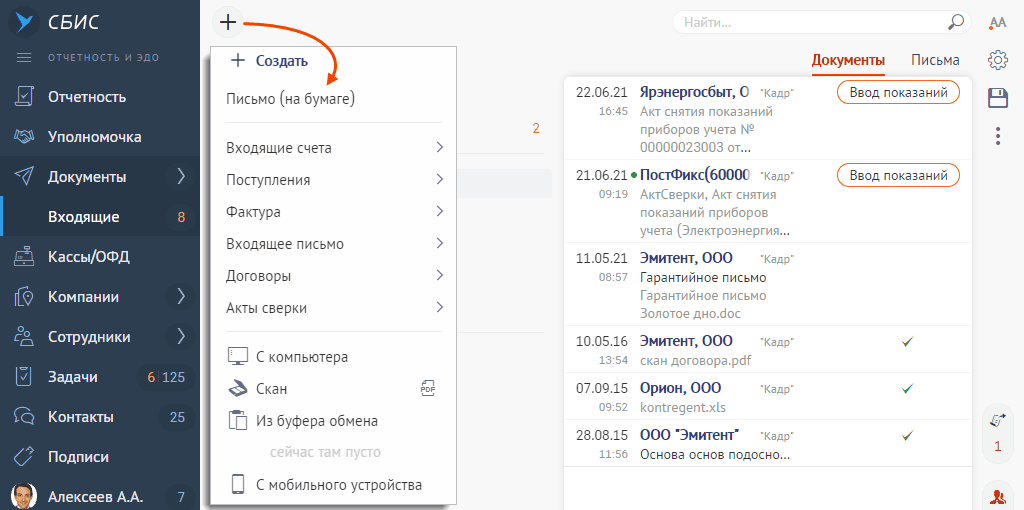The image size is (1024, 510).
Task: Click the magnifier search icon
Action: (x=956, y=22)
